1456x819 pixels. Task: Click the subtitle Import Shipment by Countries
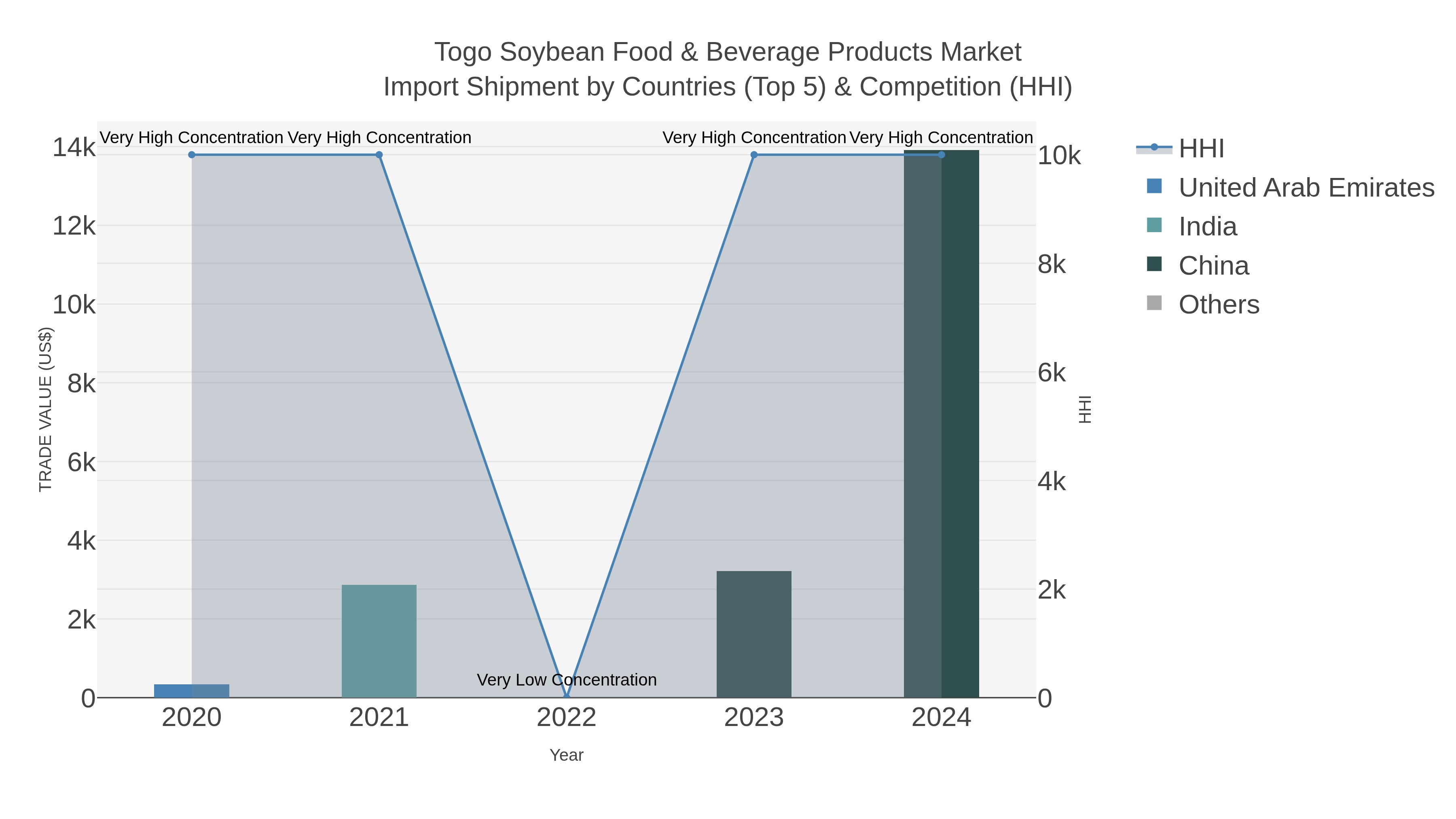[728, 87]
